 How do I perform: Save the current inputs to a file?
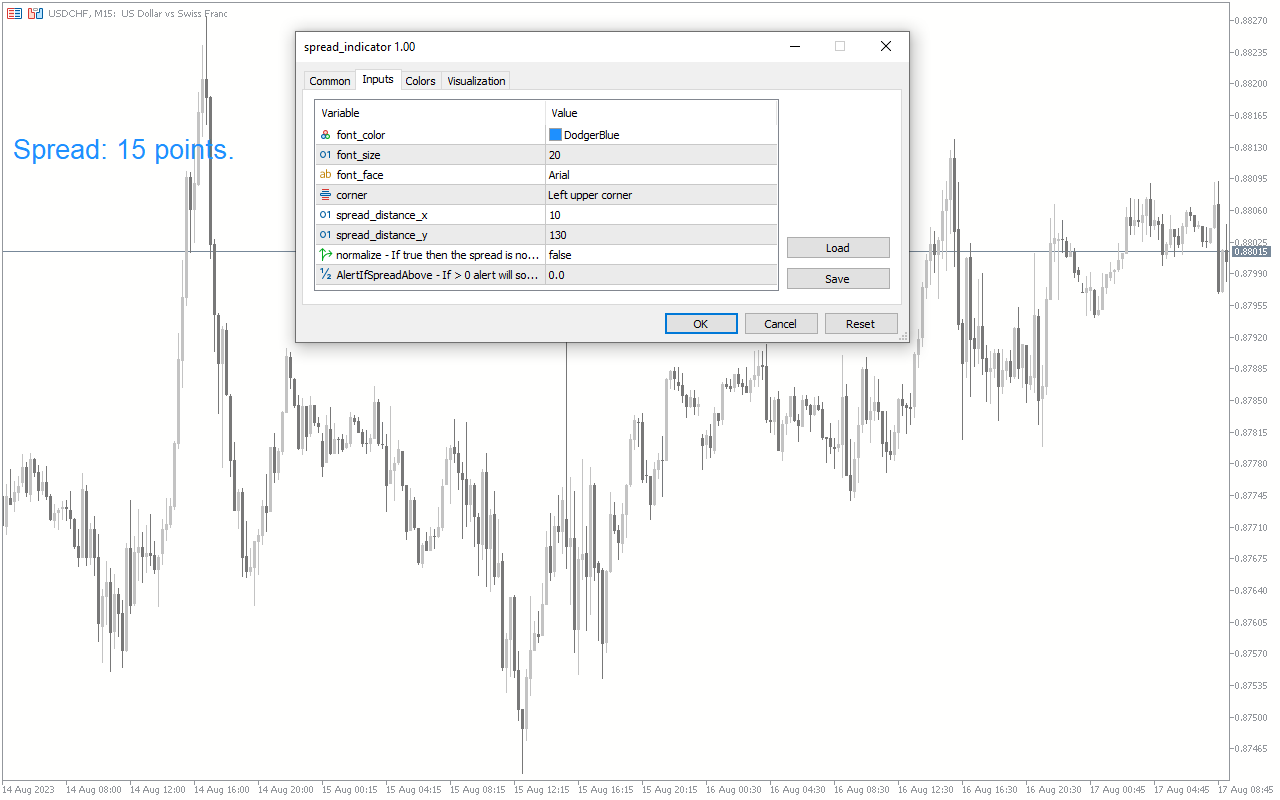click(x=838, y=279)
